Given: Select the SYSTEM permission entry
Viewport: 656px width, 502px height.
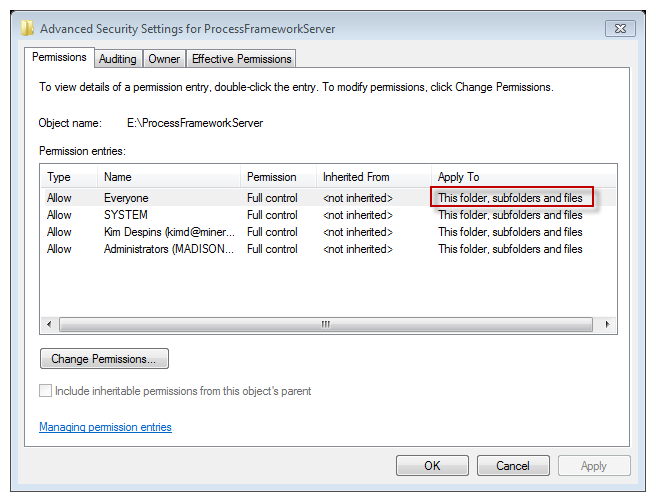Looking at the screenshot, I should (328, 215).
